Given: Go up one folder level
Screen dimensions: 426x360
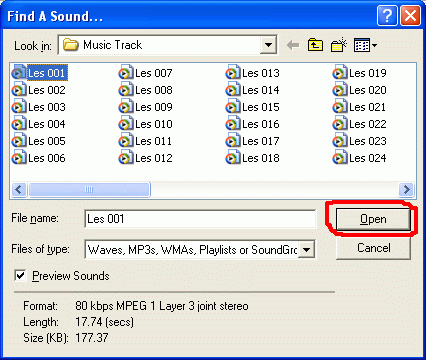Looking at the screenshot, I should point(315,45).
